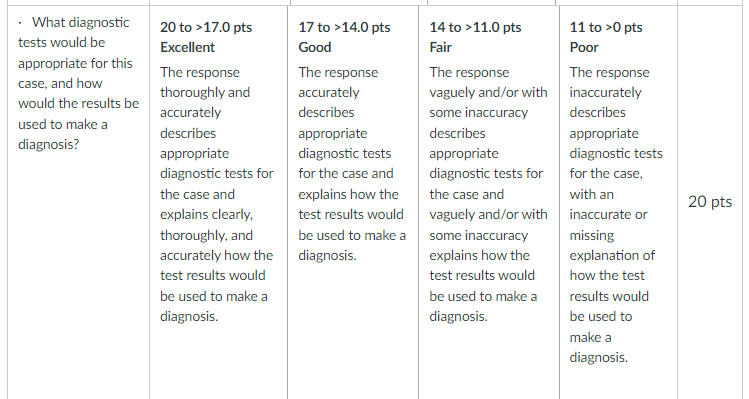Click 'explains how the test results' in Good column

pyautogui.click(x=351, y=204)
